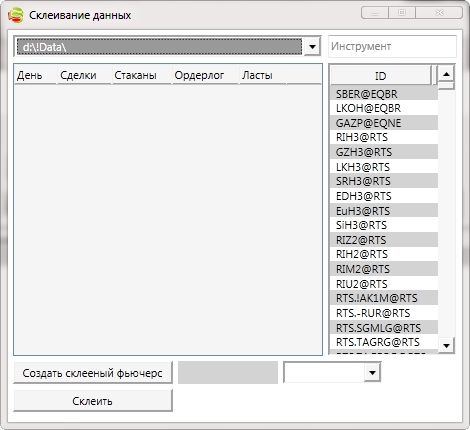Open the d:\!Data\ path dropdown arrow

312,46
